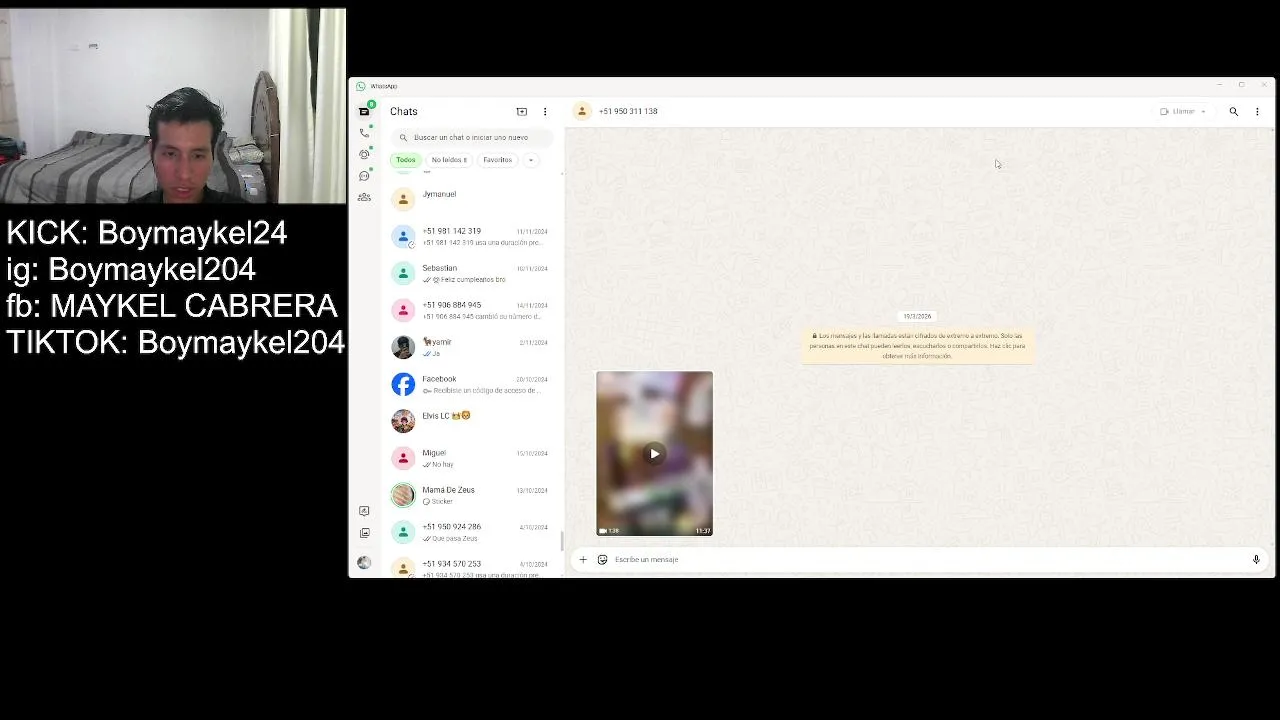The image size is (1280, 720).
Task: Play the blurred video message
Action: 654,454
